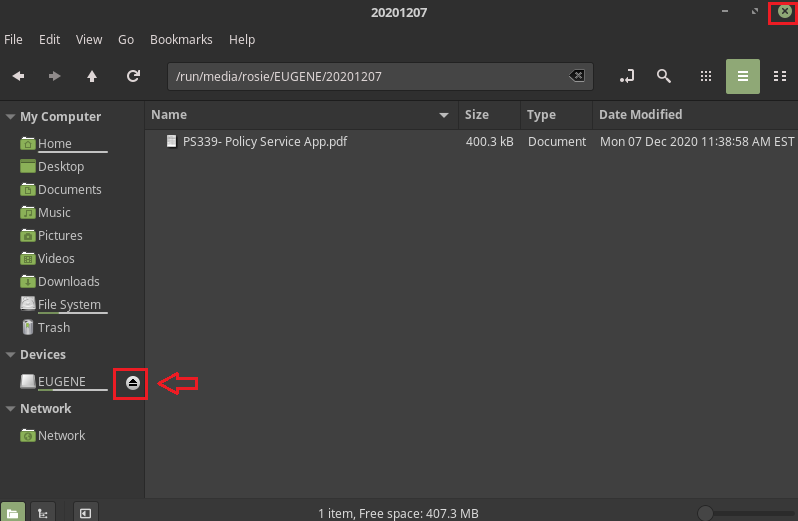Open the Home folder in sidebar
Image resolution: width=798 pixels, height=521 pixels.
tap(54, 143)
